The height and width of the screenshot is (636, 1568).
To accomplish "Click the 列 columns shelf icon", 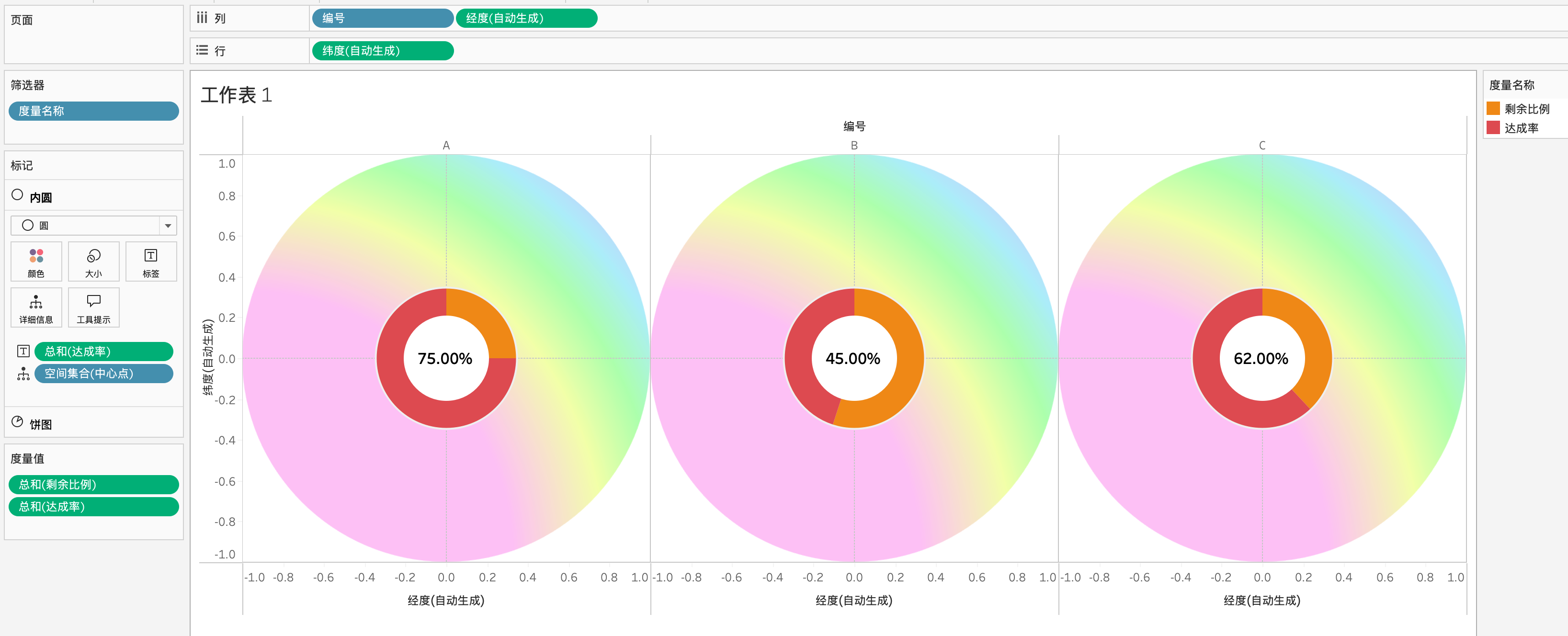I will click(x=202, y=18).
